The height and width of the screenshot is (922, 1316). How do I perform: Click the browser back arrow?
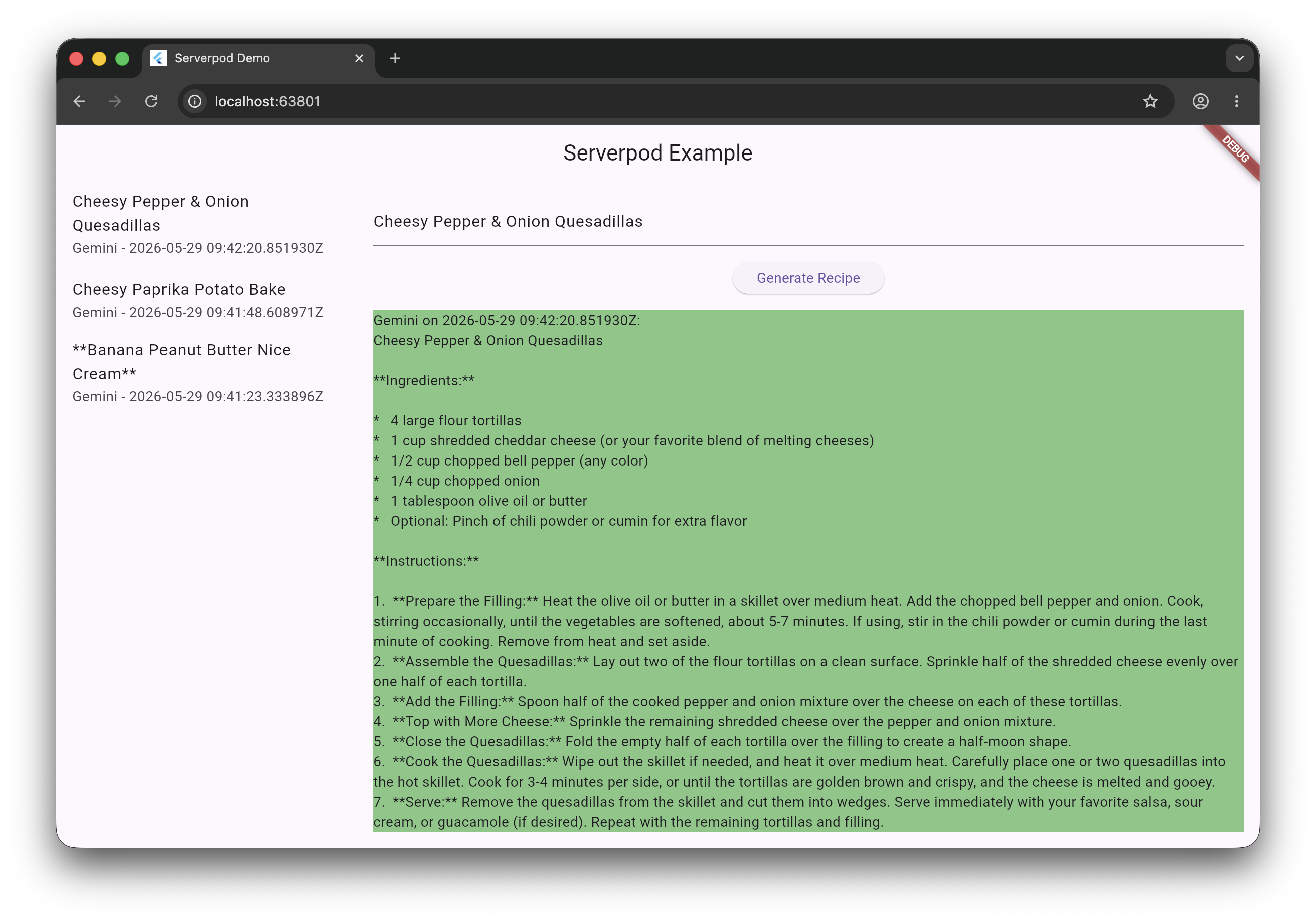click(x=80, y=101)
